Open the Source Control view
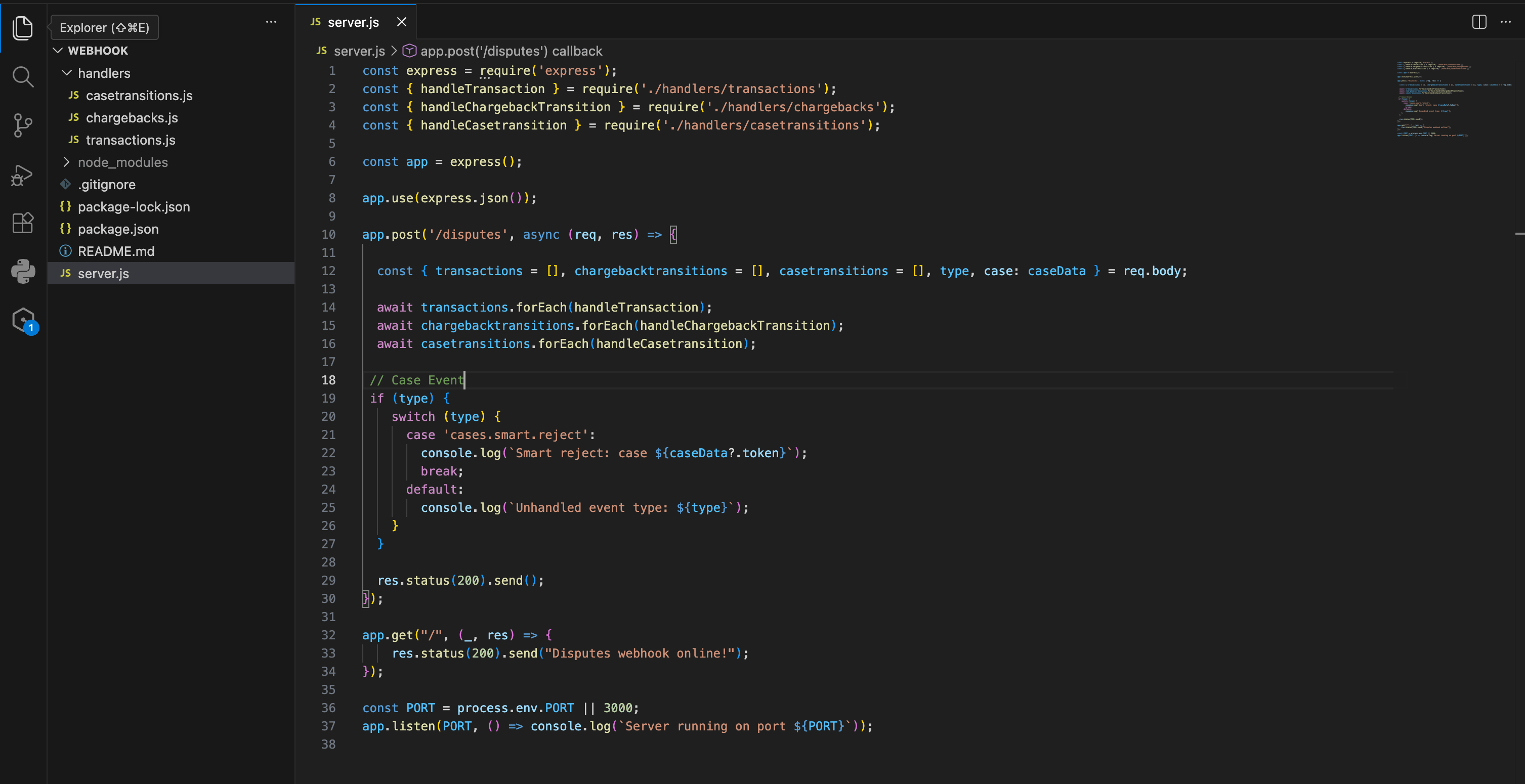 click(x=22, y=125)
